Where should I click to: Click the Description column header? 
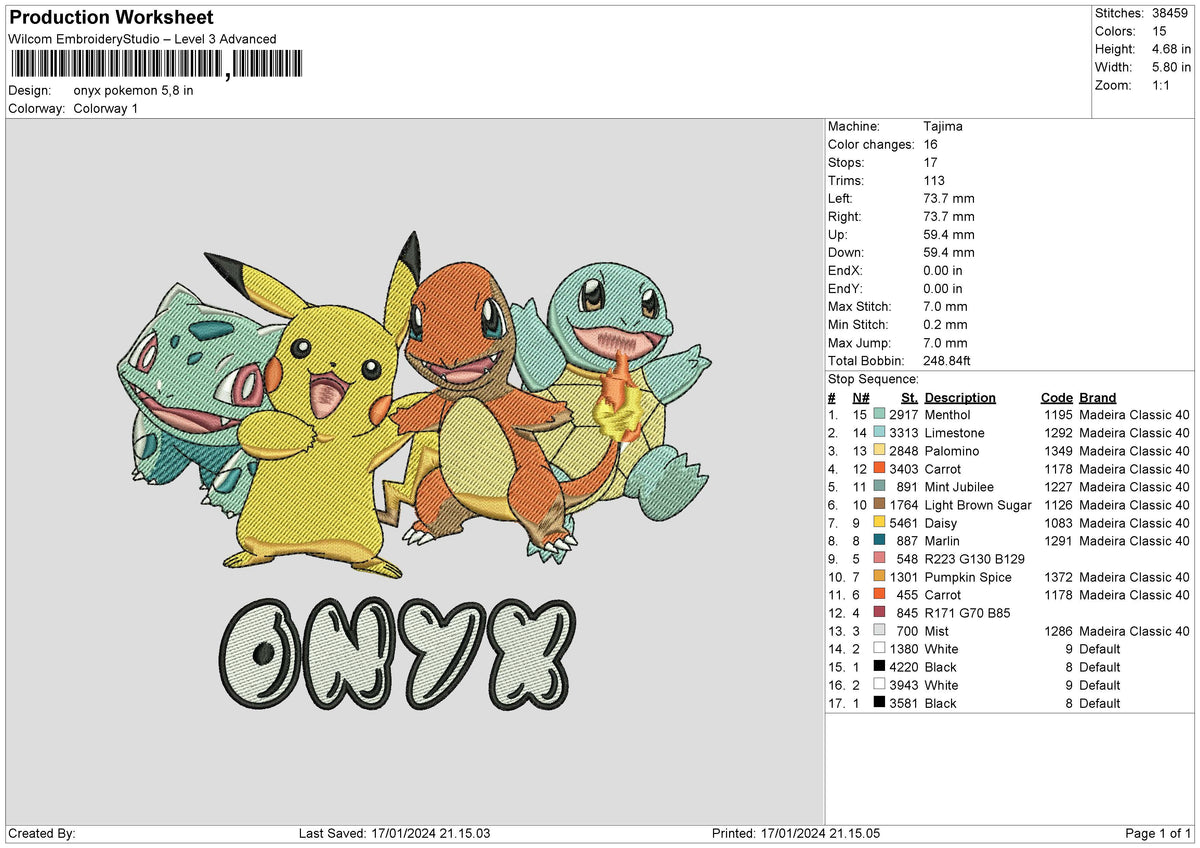click(x=960, y=397)
